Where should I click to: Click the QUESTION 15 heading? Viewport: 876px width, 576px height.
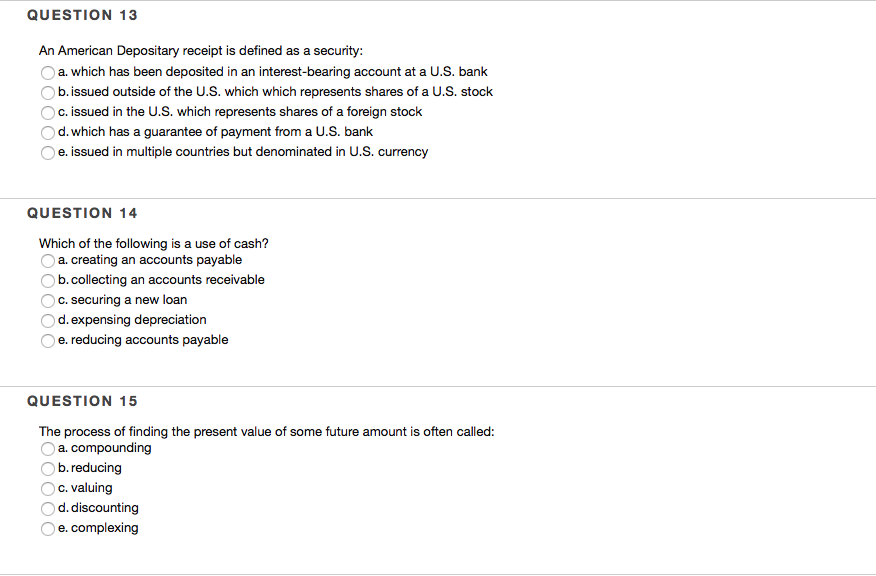click(x=82, y=400)
